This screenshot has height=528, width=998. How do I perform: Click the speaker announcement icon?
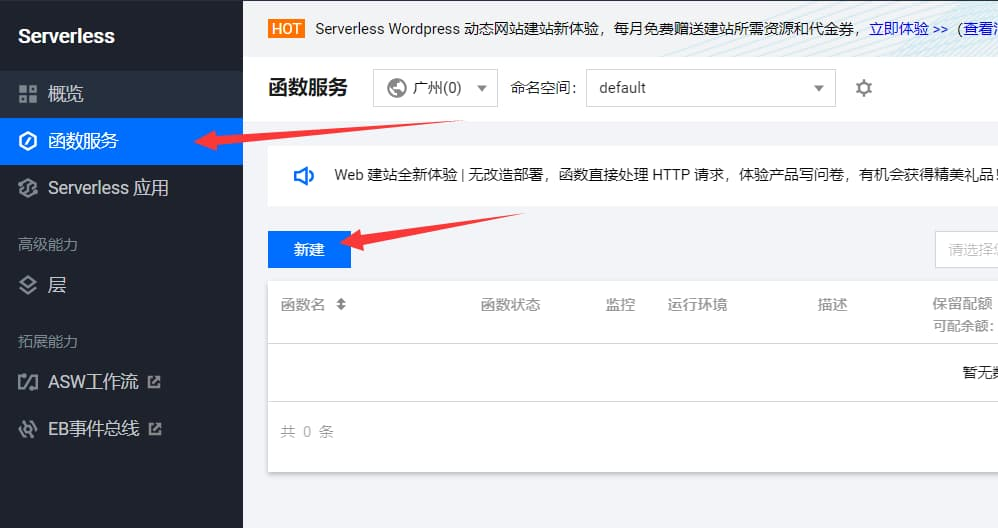point(304,175)
